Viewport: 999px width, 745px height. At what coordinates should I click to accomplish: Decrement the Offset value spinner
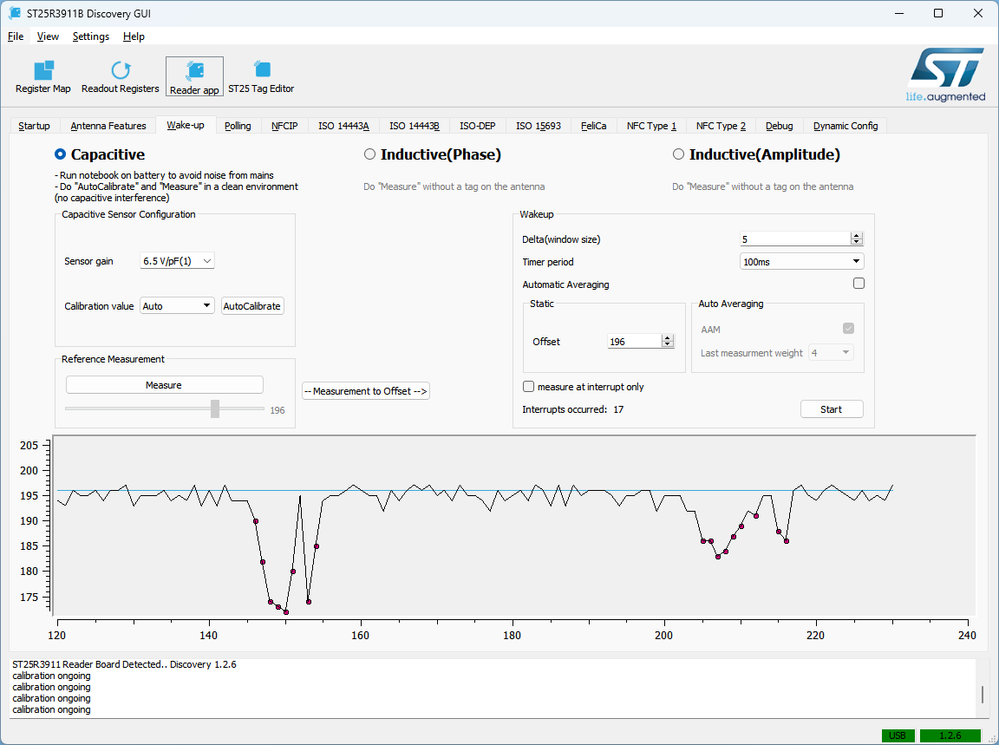667,345
